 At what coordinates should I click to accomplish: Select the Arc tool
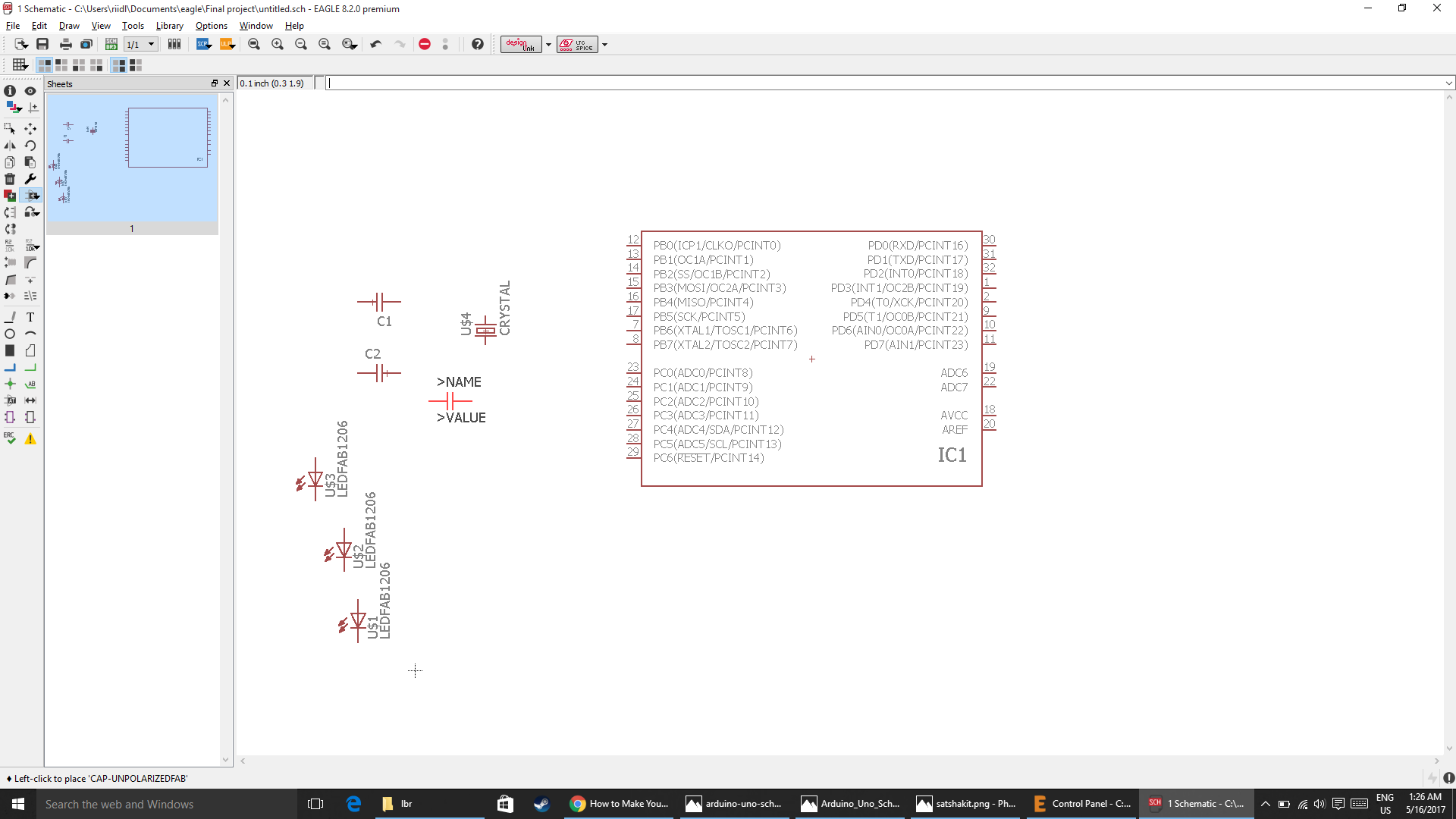[30, 334]
